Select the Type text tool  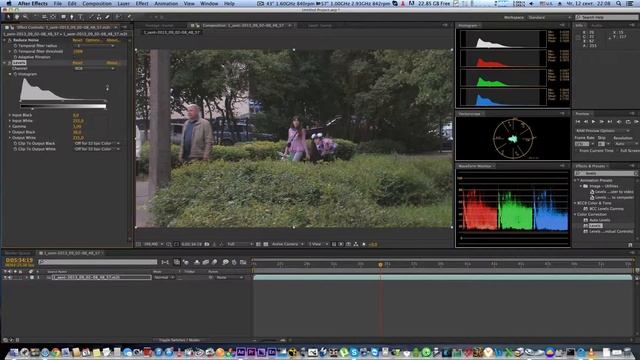click(x=80, y=17)
